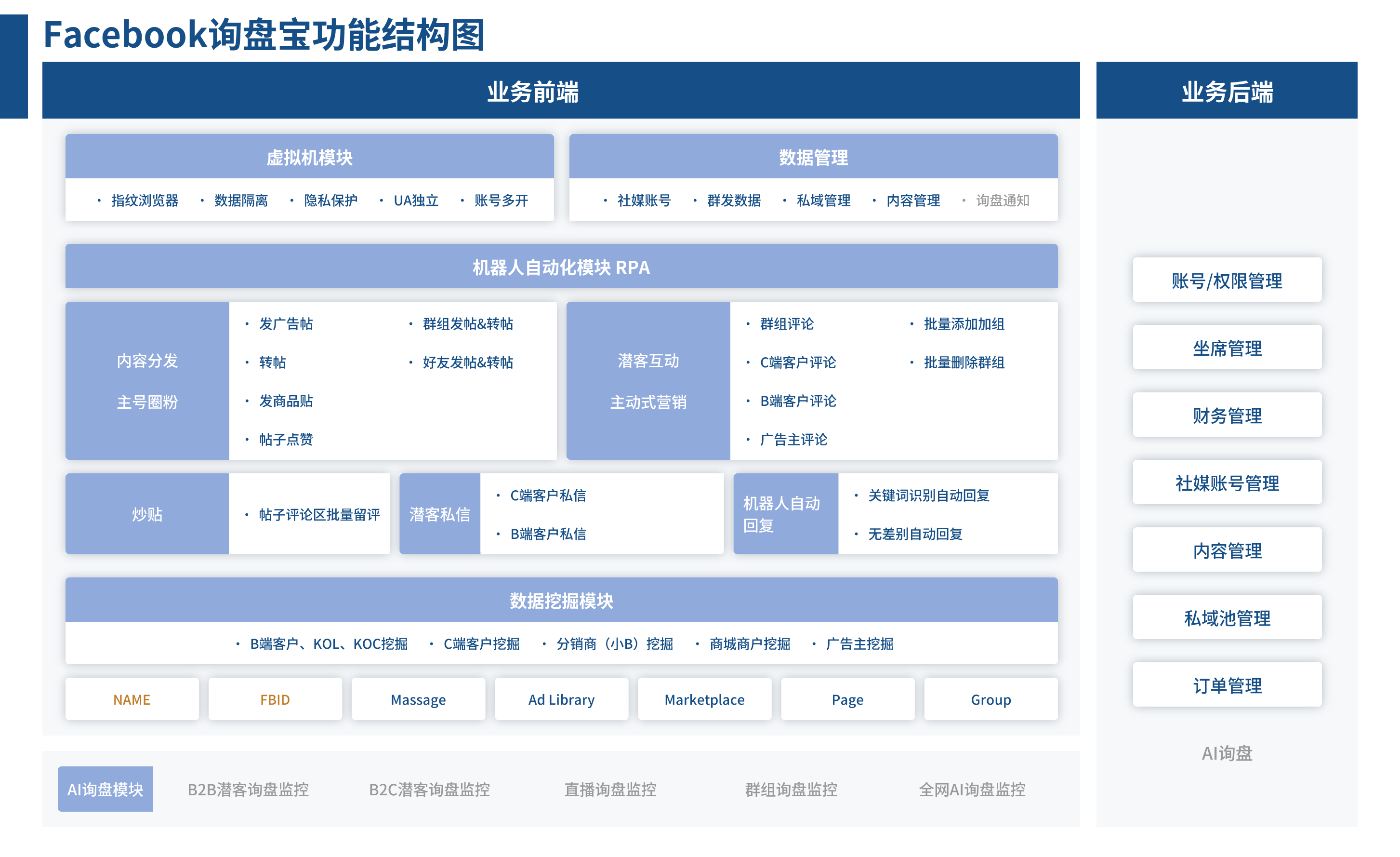Click the 发商品贴 item
The width and height of the screenshot is (1400, 857).
(x=286, y=401)
